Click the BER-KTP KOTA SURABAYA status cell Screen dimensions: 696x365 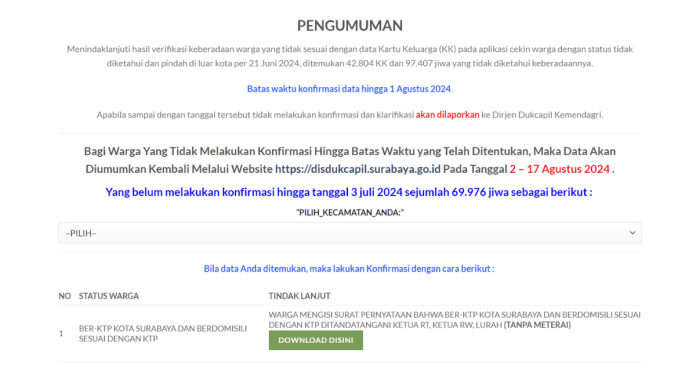(x=163, y=333)
